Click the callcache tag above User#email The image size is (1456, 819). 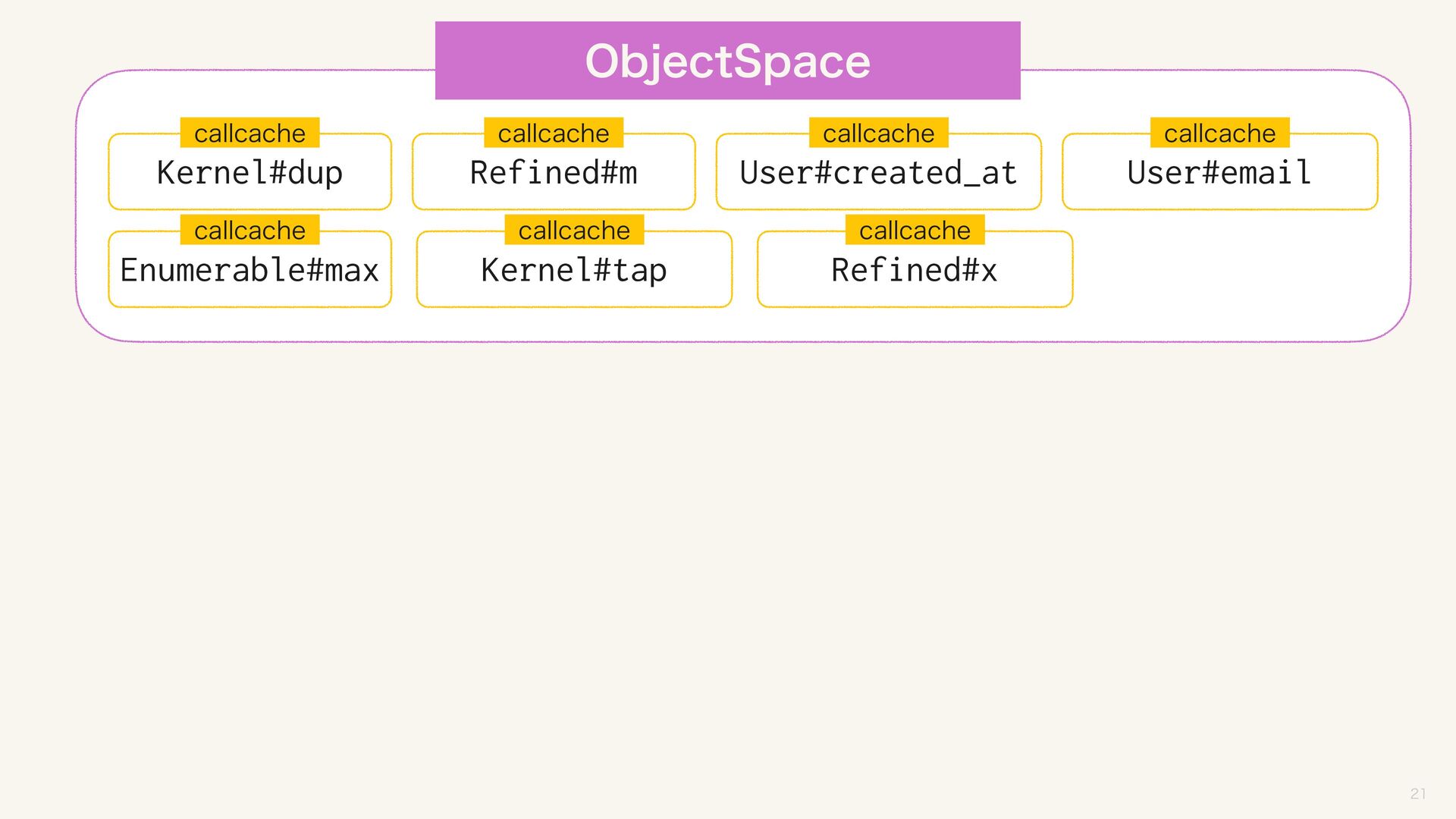[x=1219, y=133]
